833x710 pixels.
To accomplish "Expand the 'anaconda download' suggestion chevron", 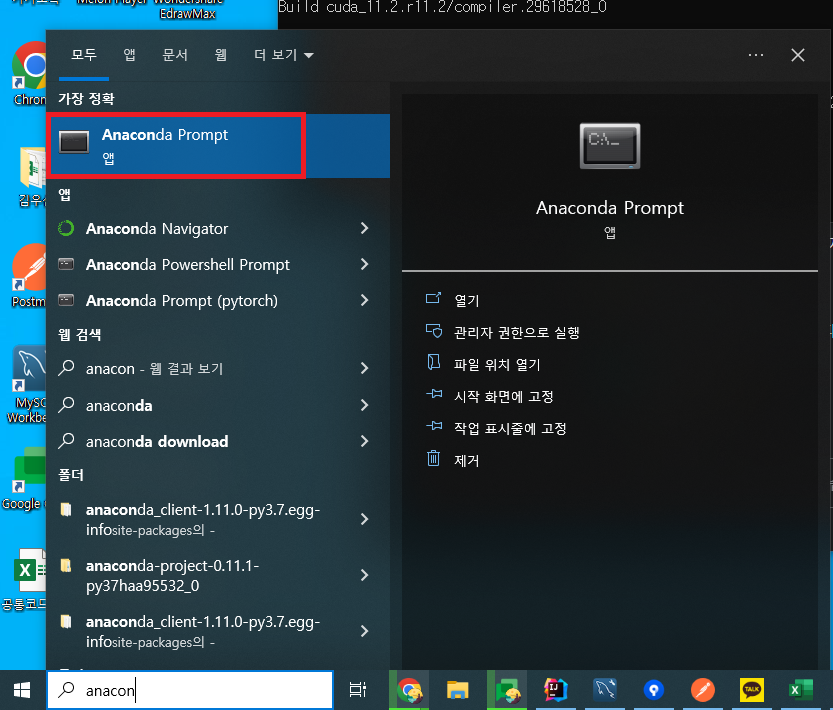I will (x=364, y=441).
